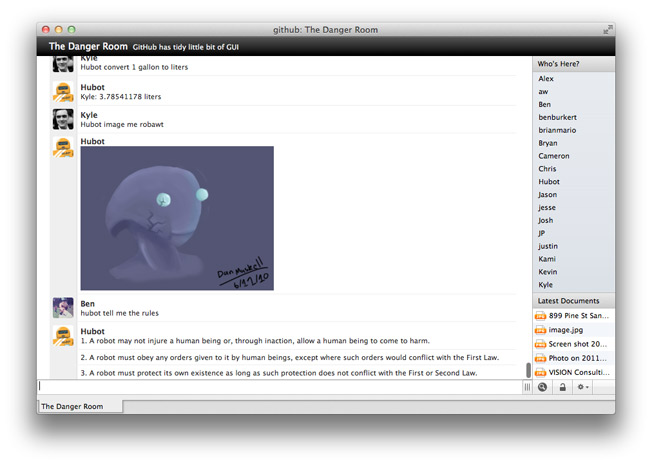This screenshot has width=652, height=465.
Task: Click the chat scrollbar thumb
Action: click(x=528, y=370)
